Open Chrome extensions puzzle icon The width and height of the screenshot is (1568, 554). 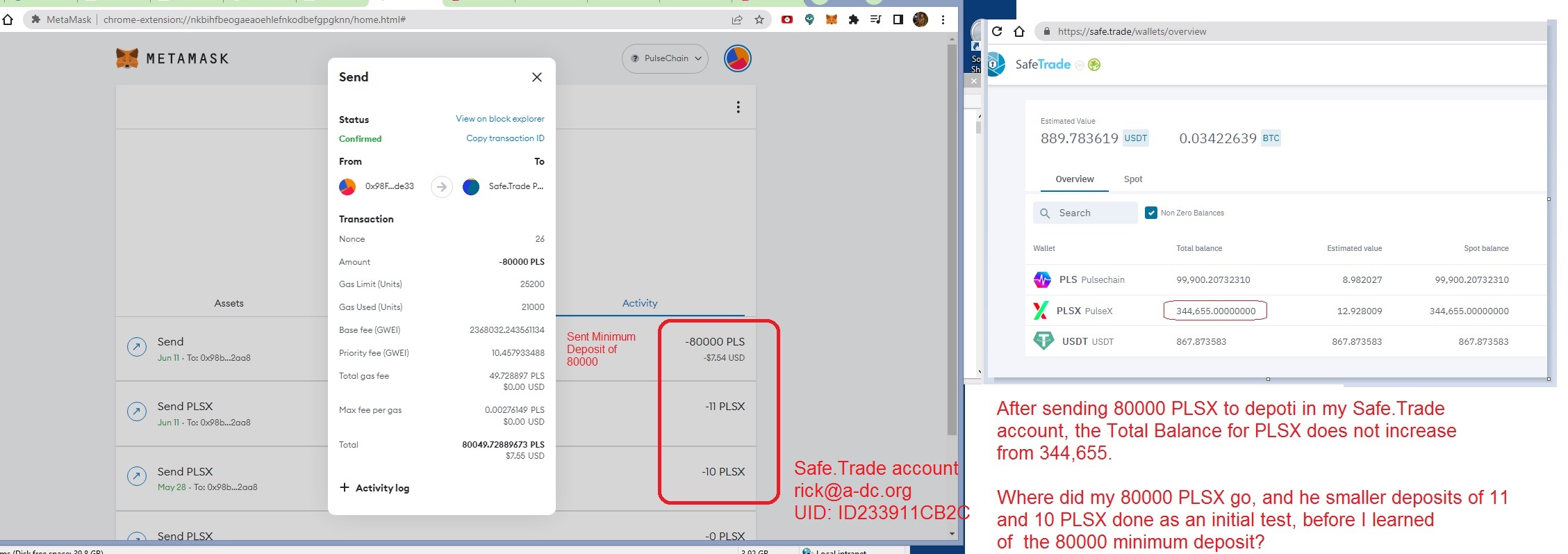coord(854,19)
